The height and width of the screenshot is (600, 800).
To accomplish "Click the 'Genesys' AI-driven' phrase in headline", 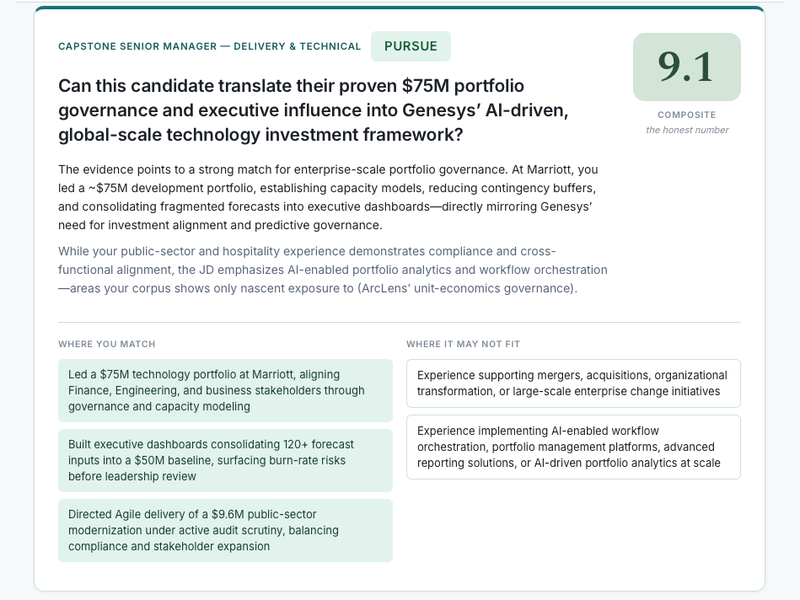I will [485, 110].
